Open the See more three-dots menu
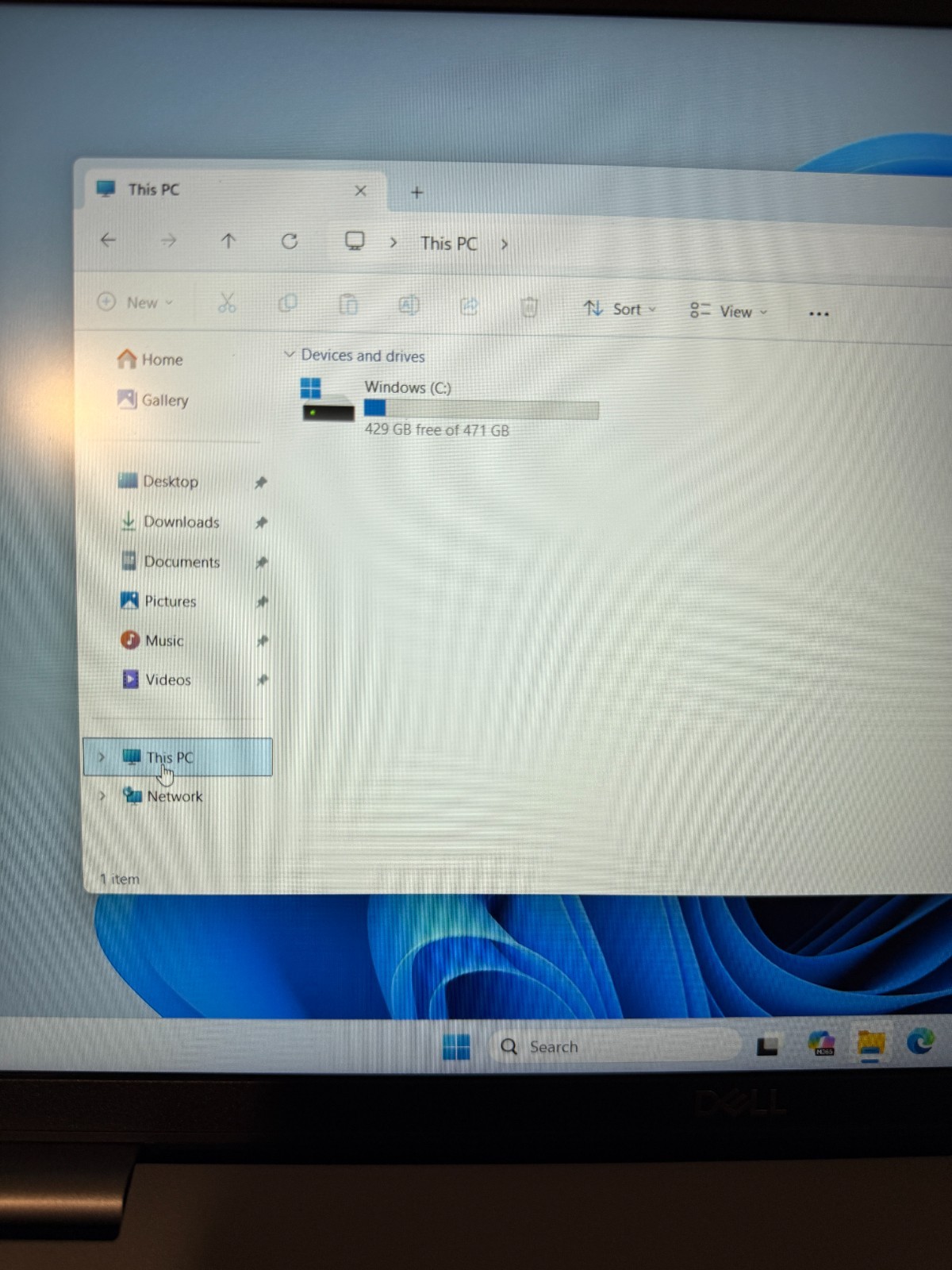This screenshot has height=1270, width=952. point(819,314)
